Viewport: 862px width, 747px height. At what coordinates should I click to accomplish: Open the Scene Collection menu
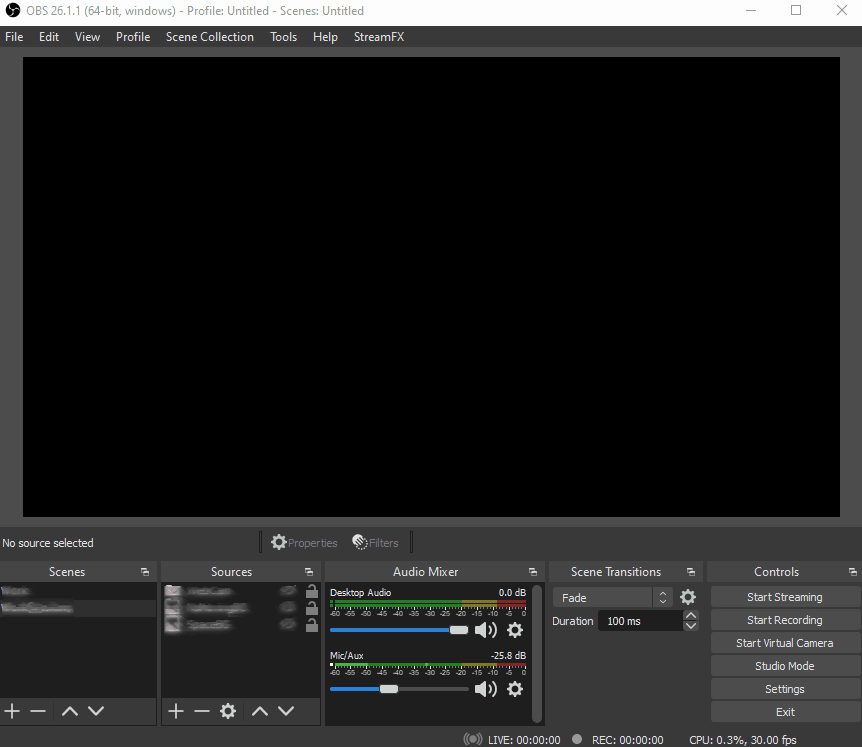point(210,37)
